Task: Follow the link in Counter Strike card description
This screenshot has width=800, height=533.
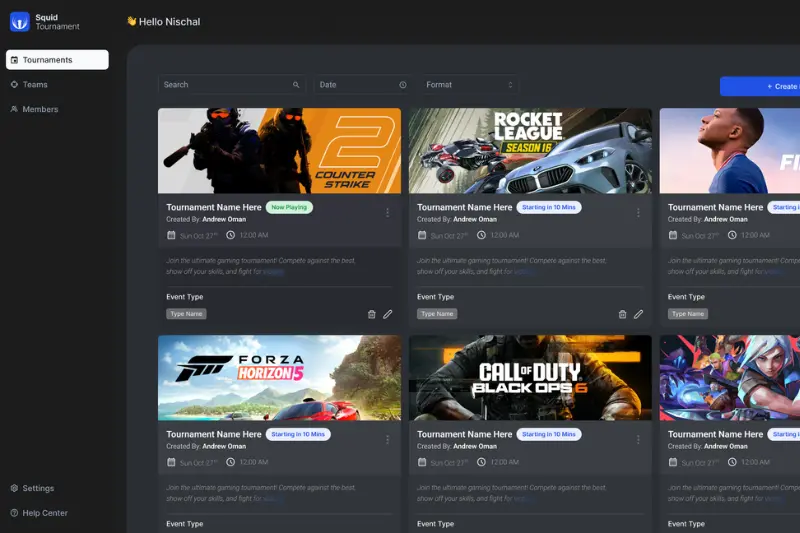Action: point(273,272)
